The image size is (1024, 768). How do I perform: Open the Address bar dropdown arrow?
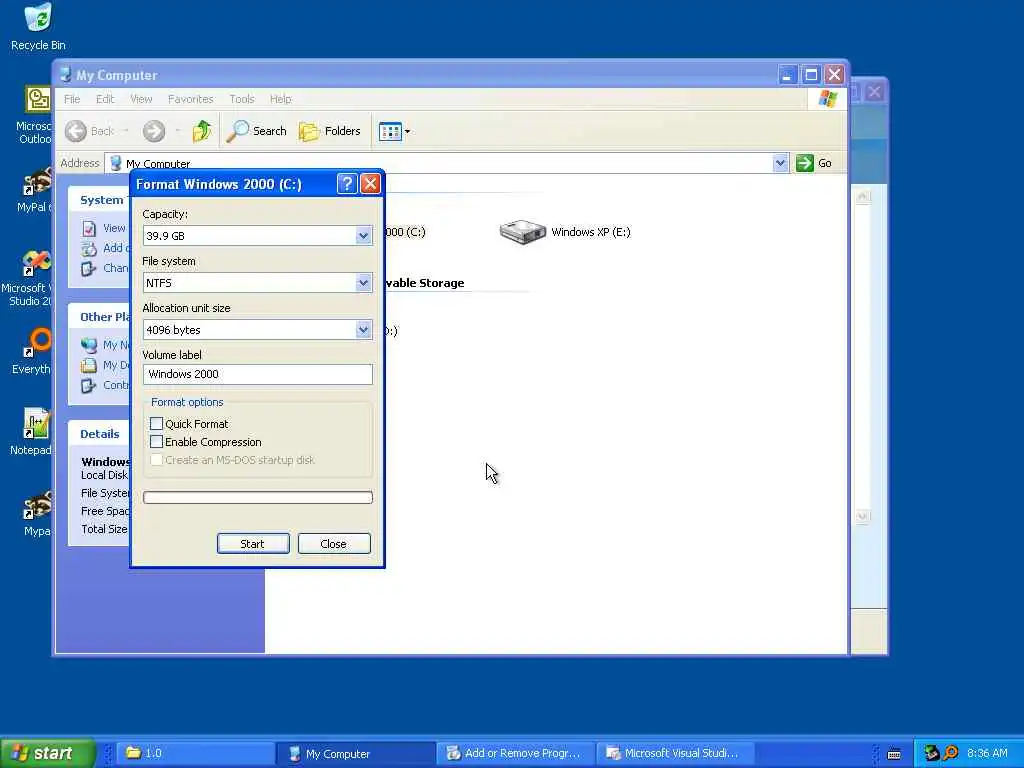pos(780,163)
